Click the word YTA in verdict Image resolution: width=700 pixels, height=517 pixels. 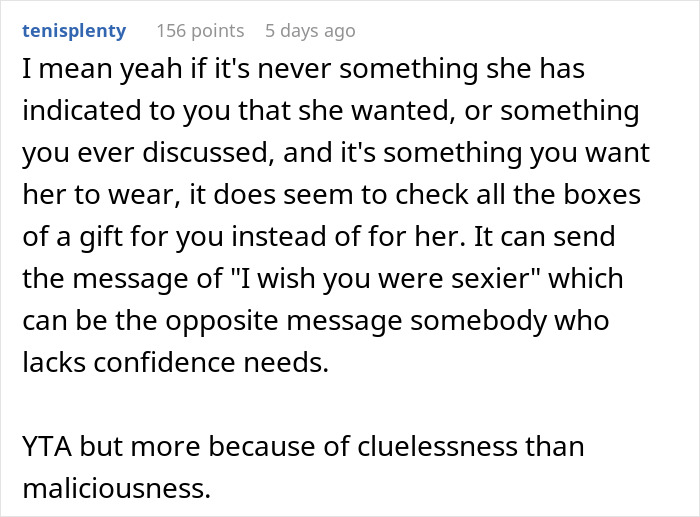pyautogui.click(x=46, y=446)
